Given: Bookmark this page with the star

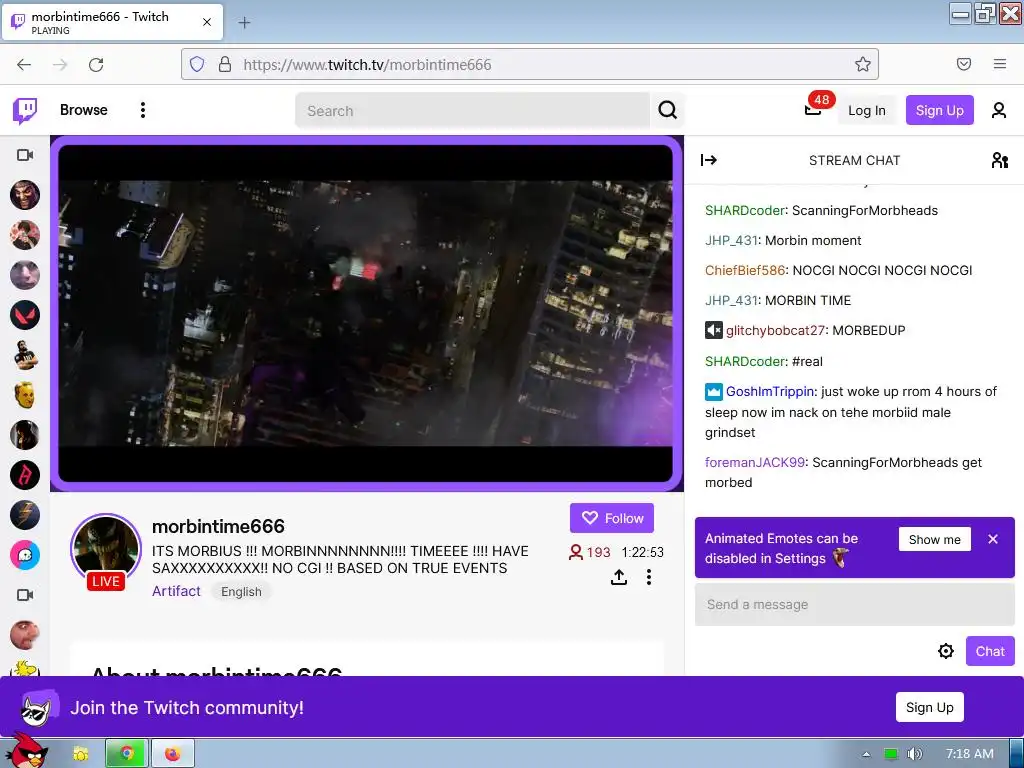Looking at the screenshot, I should click(863, 64).
